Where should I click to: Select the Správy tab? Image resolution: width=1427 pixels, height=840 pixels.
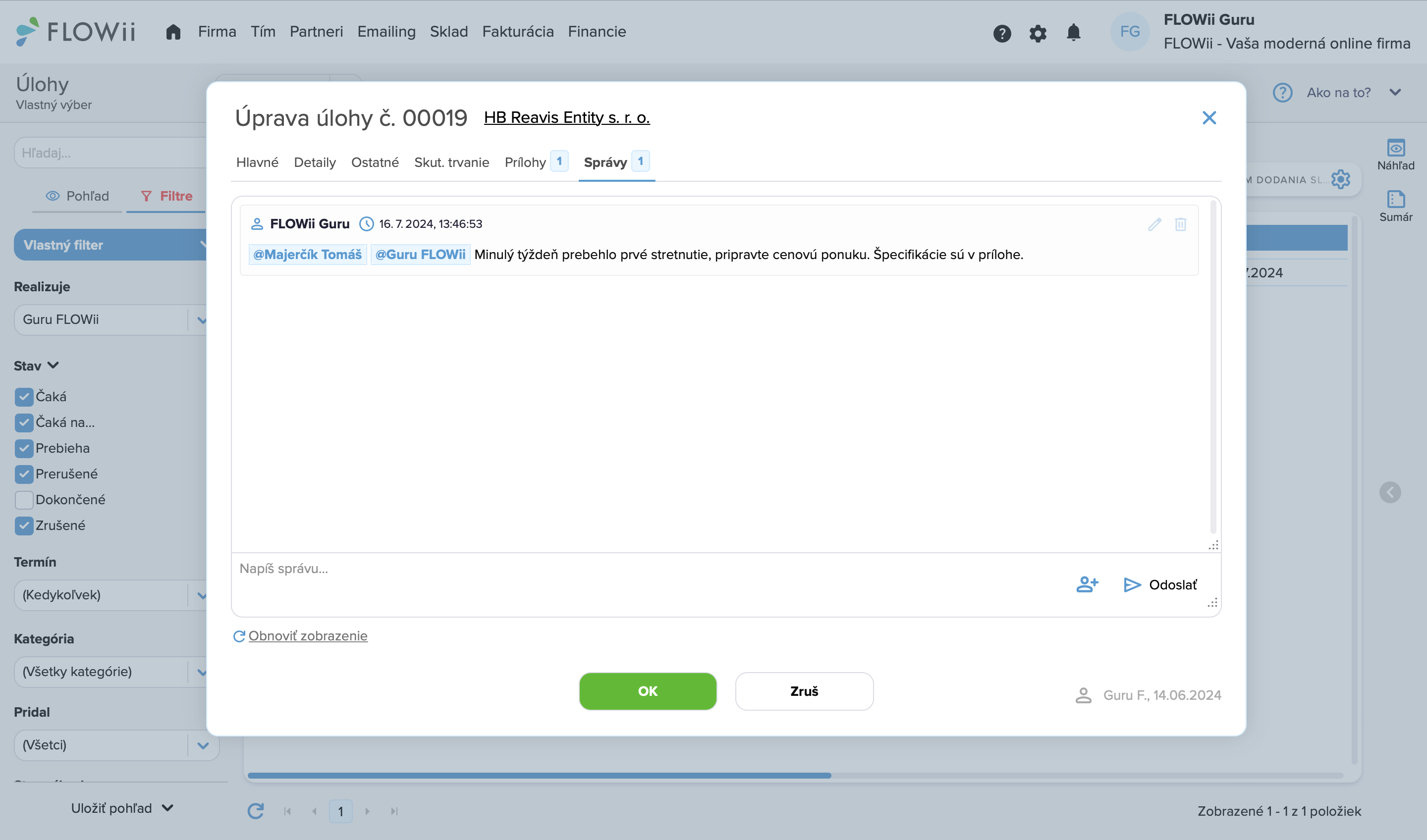[616, 162]
